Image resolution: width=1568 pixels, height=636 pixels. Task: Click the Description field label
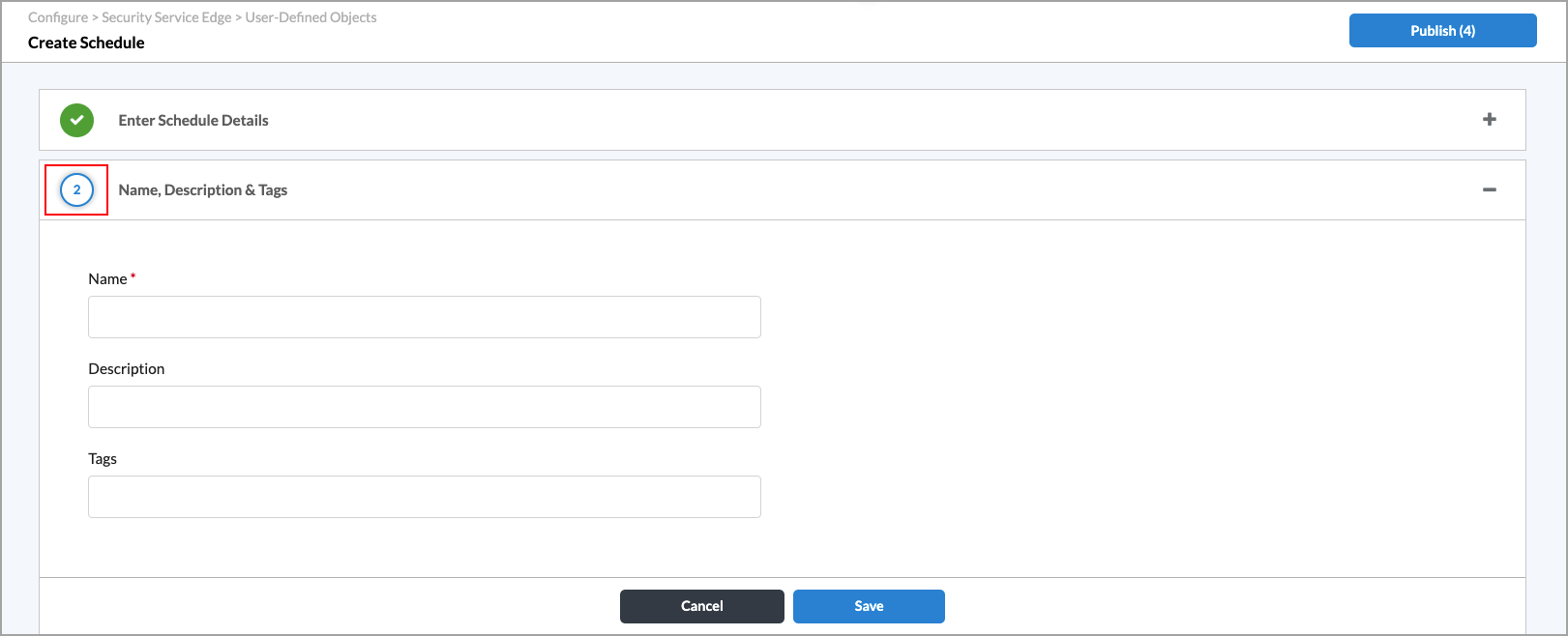click(127, 369)
